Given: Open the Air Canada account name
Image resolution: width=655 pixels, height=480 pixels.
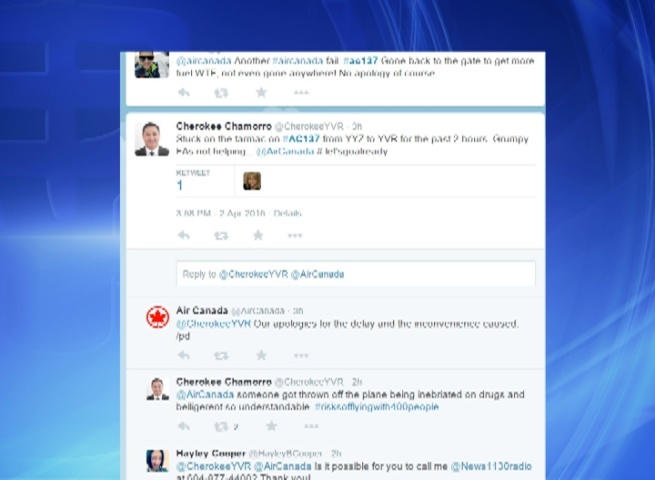Looking at the screenshot, I should pos(202,310).
